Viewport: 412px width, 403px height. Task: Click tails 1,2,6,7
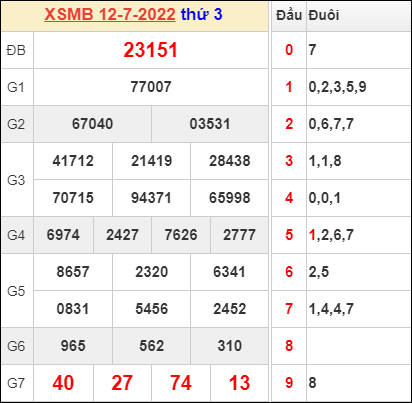331,235
